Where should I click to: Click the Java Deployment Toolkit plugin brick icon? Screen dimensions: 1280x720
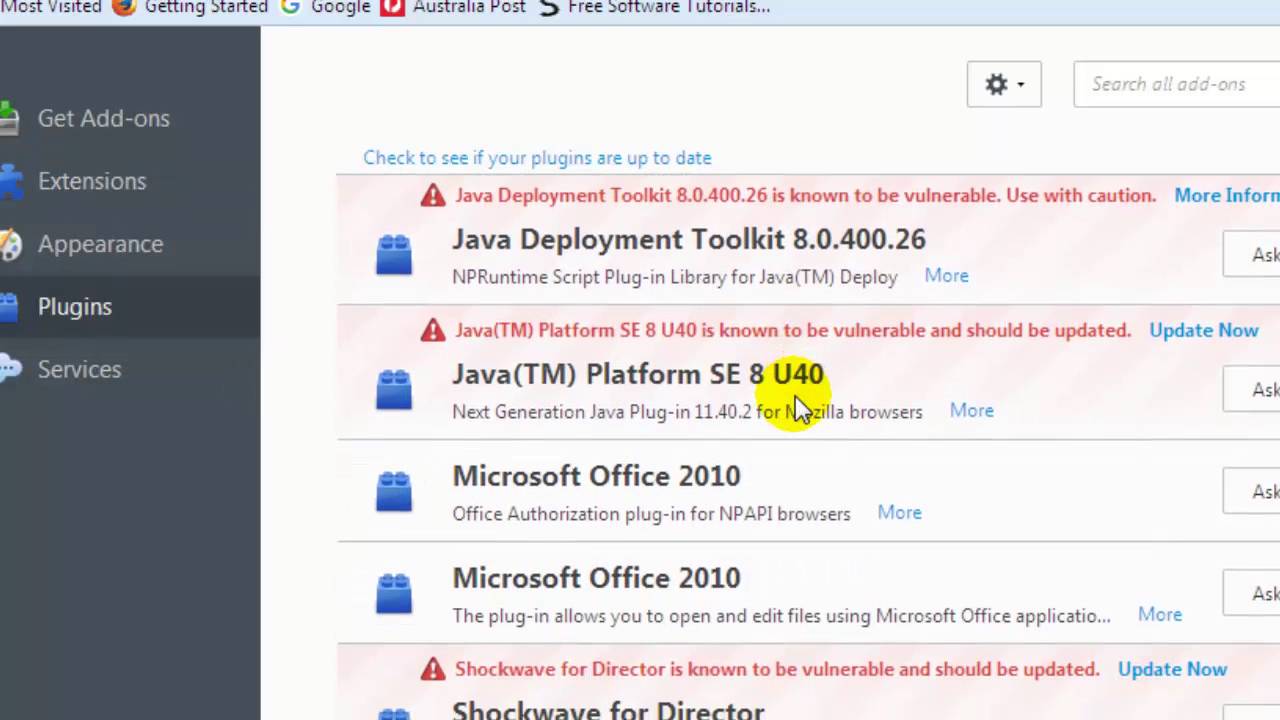tap(394, 254)
